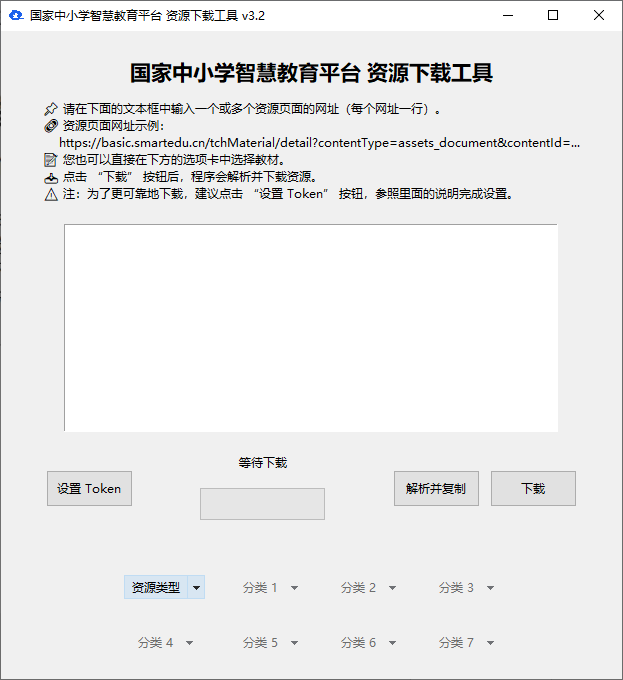Click the download tray icon beside download tip

51,177
